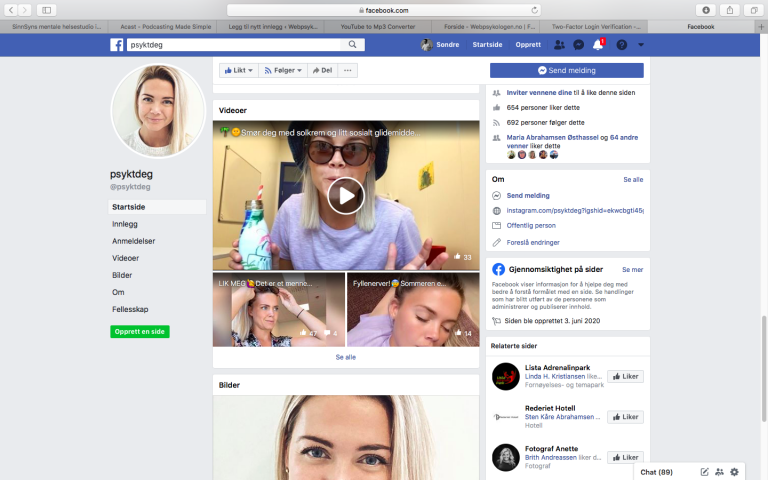Open the large photo under Bilder
Image resolution: width=768 pixels, height=480 pixels.
point(346,437)
